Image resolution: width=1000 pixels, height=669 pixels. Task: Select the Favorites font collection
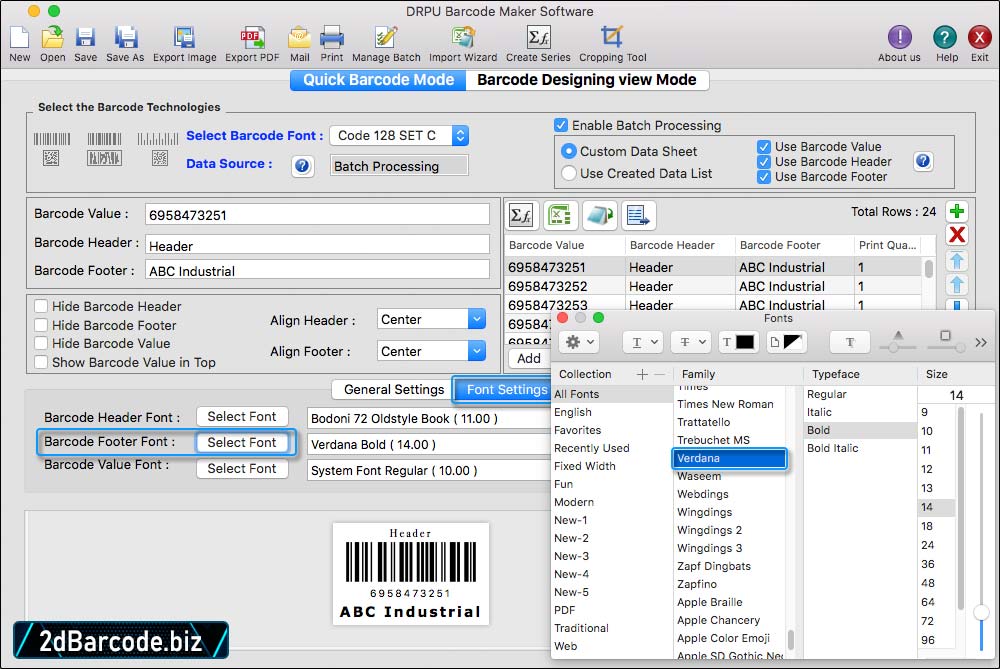(x=578, y=430)
